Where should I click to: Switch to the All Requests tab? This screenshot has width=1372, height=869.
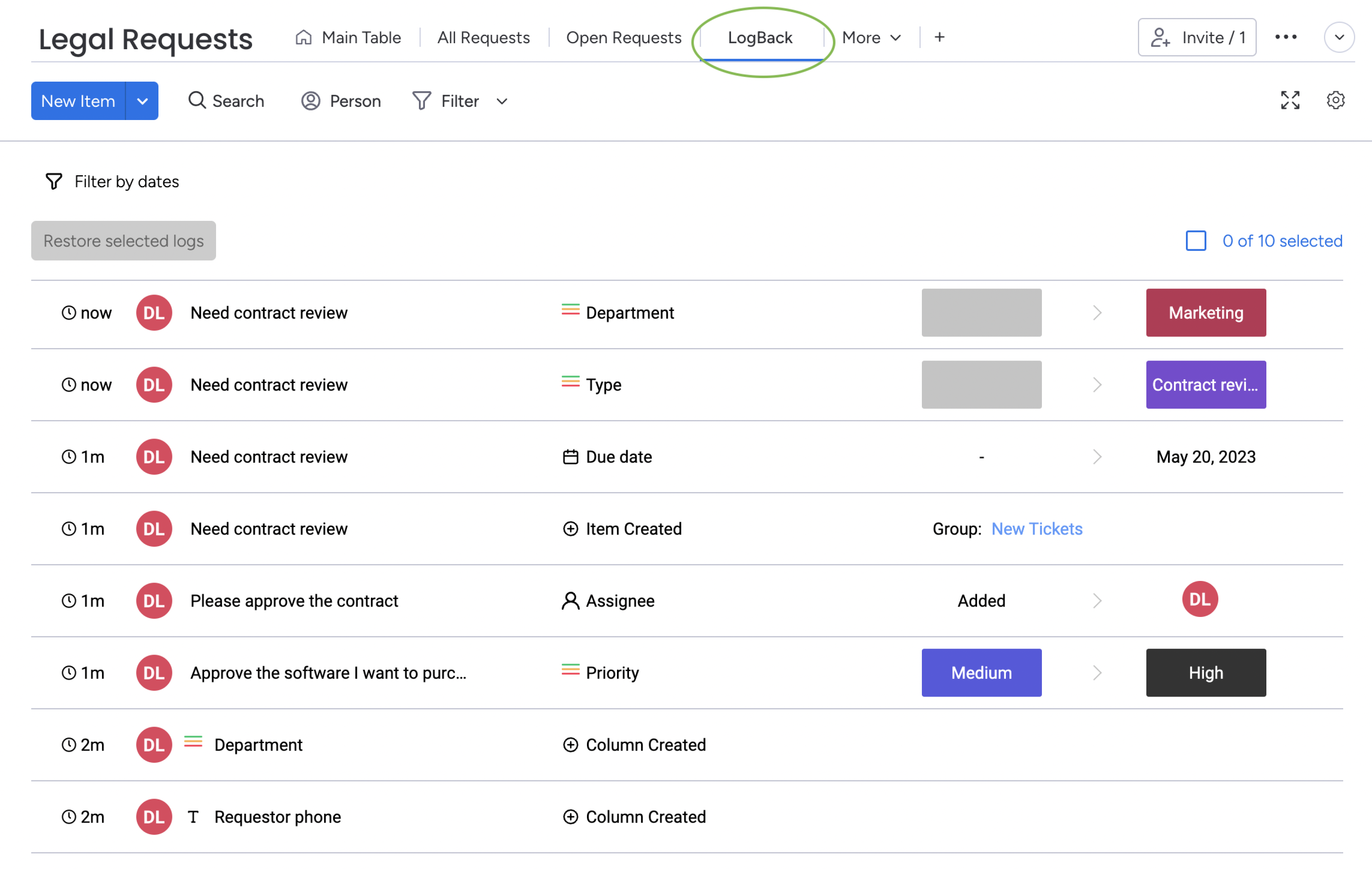coord(483,38)
